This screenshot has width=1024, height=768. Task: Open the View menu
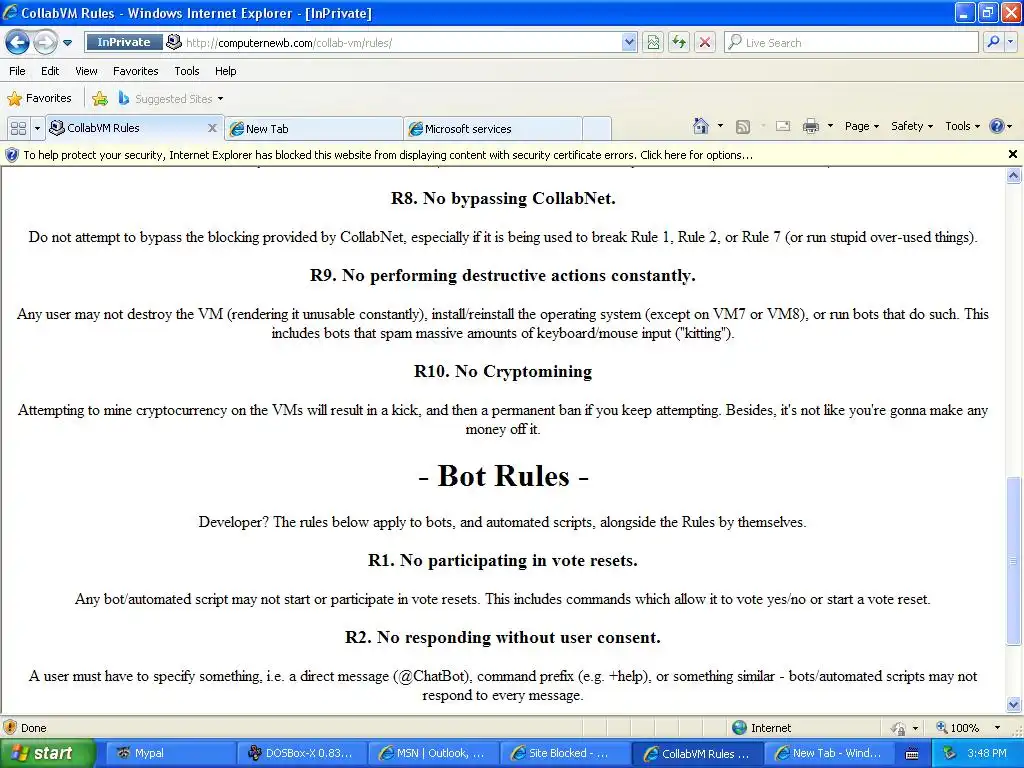[86, 71]
